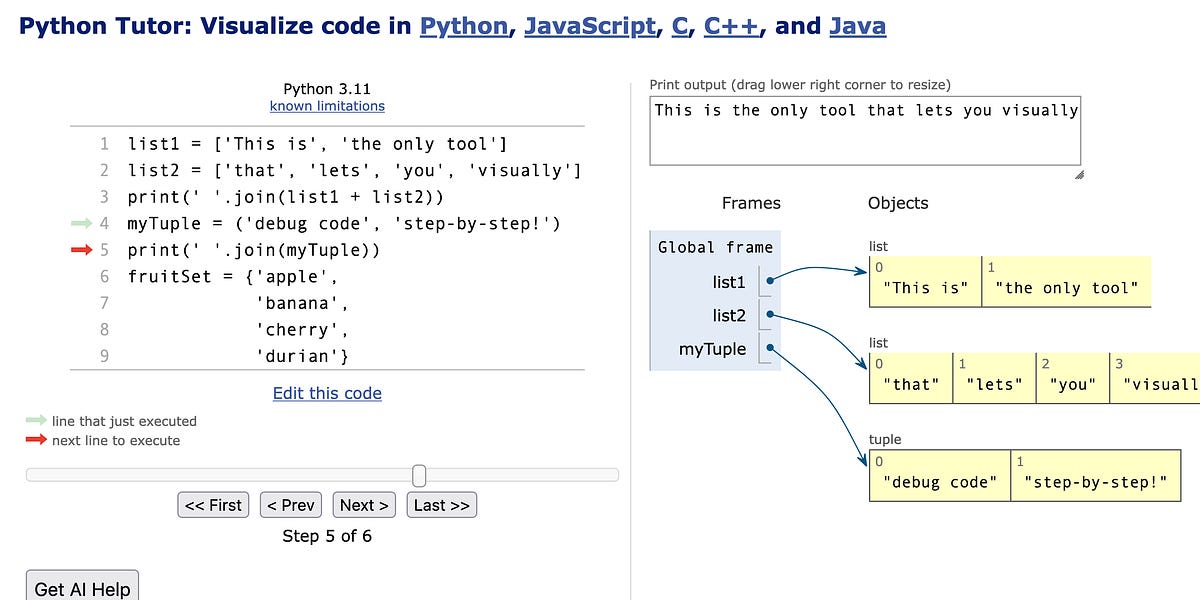1200x600 pixels.
Task: Click the pointer dot next to list1
Action: 768,281
